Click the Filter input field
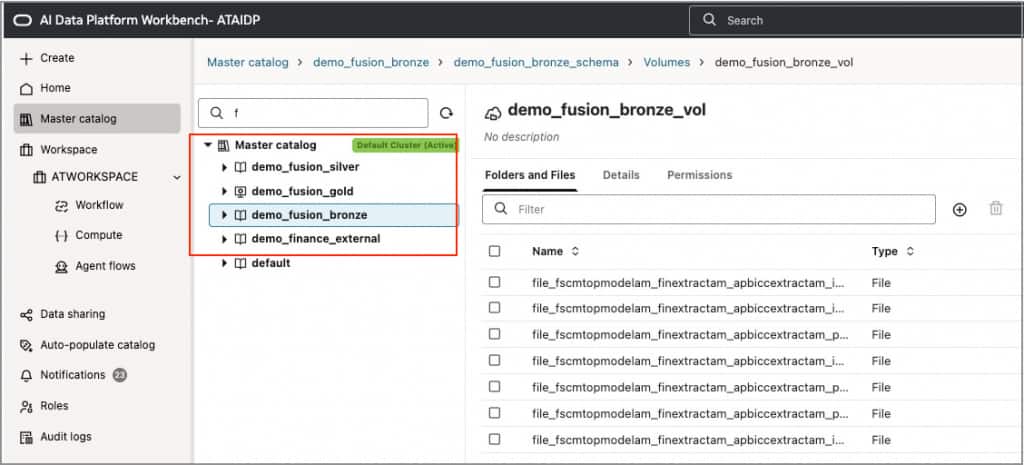 coord(720,210)
